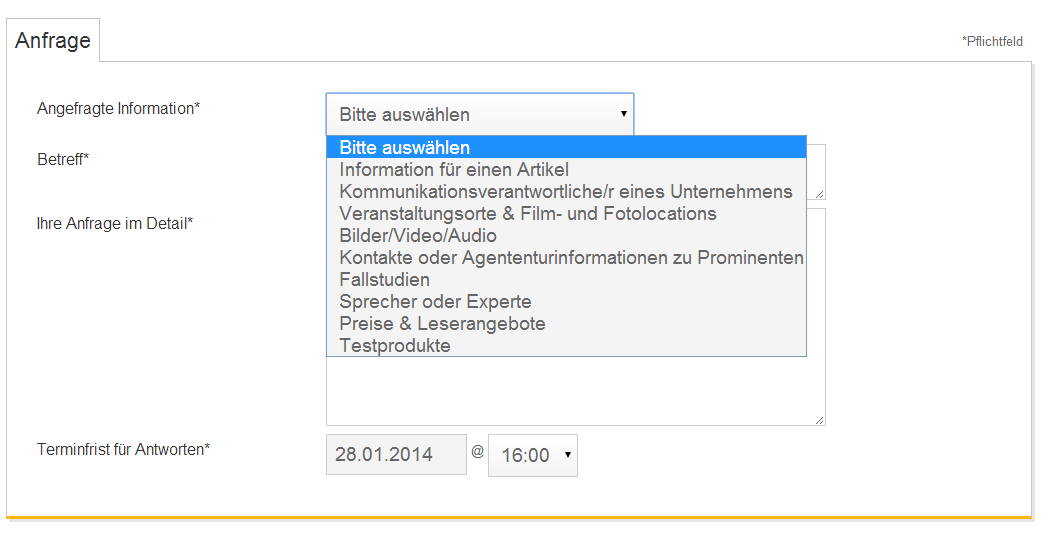The width and height of the screenshot is (1051, 535).
Task: Choose 'Testprodukte' from the list
Action: 566,346
